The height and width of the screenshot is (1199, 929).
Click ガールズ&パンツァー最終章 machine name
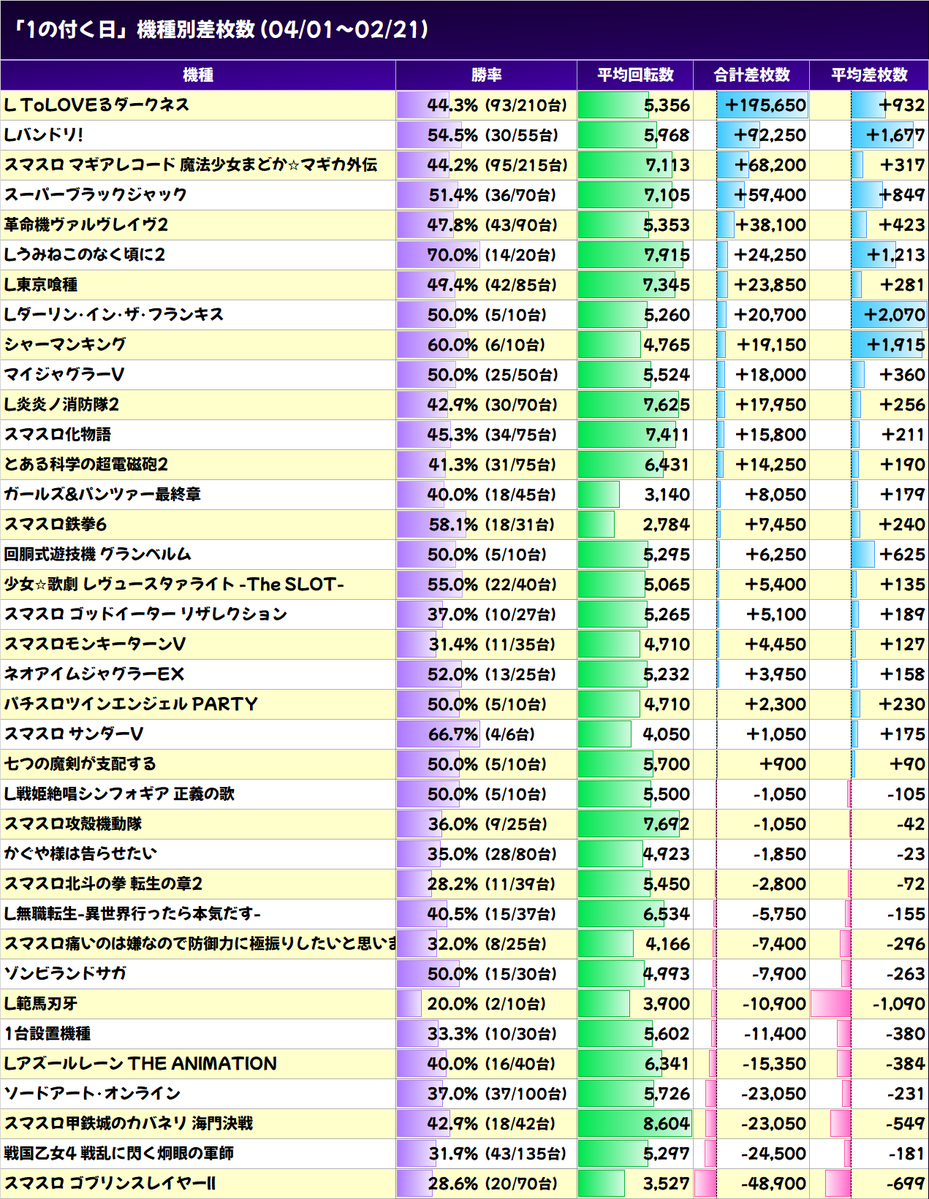(102, 494)
